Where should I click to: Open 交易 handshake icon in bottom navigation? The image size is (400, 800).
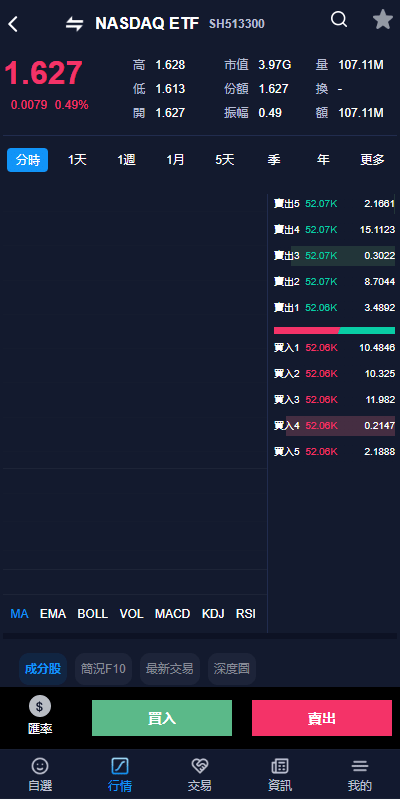click(199, 766)
